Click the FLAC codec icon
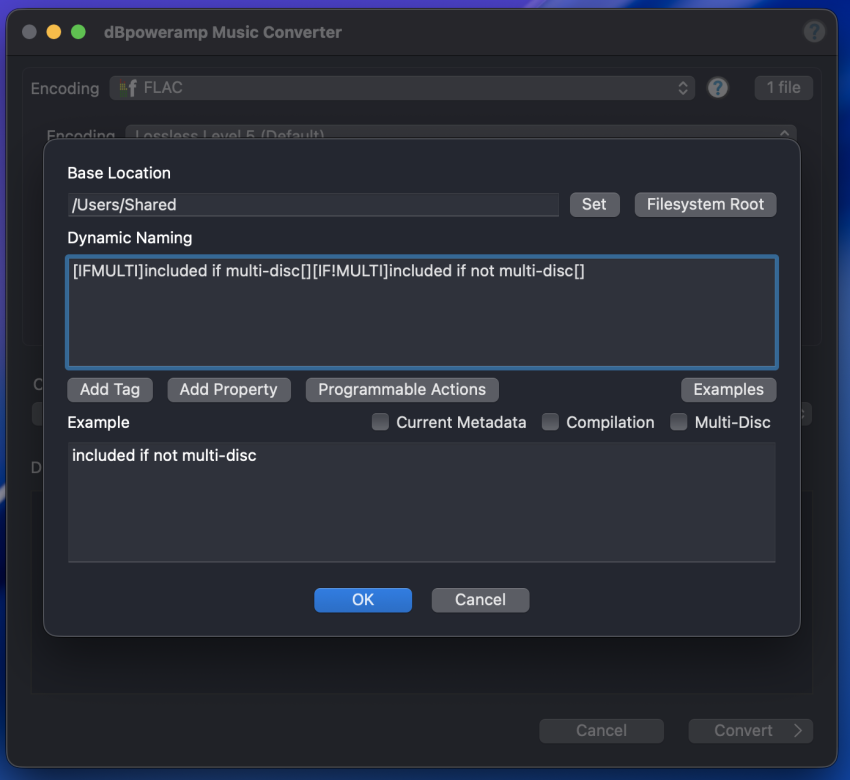The height and width of the screenshot is (780, 850). (128, 88)
